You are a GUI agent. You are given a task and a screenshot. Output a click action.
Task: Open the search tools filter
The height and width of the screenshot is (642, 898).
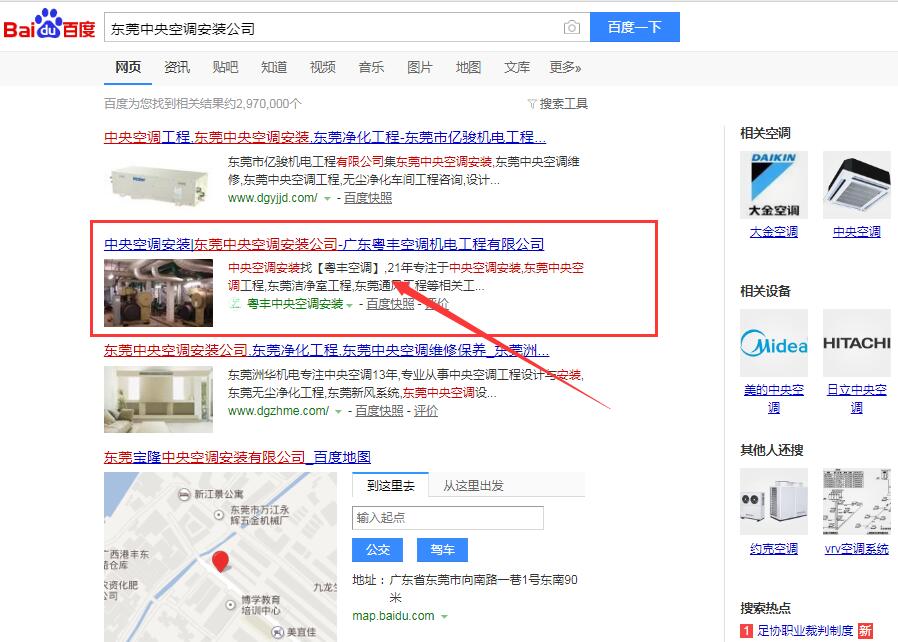tap(557, 103)
